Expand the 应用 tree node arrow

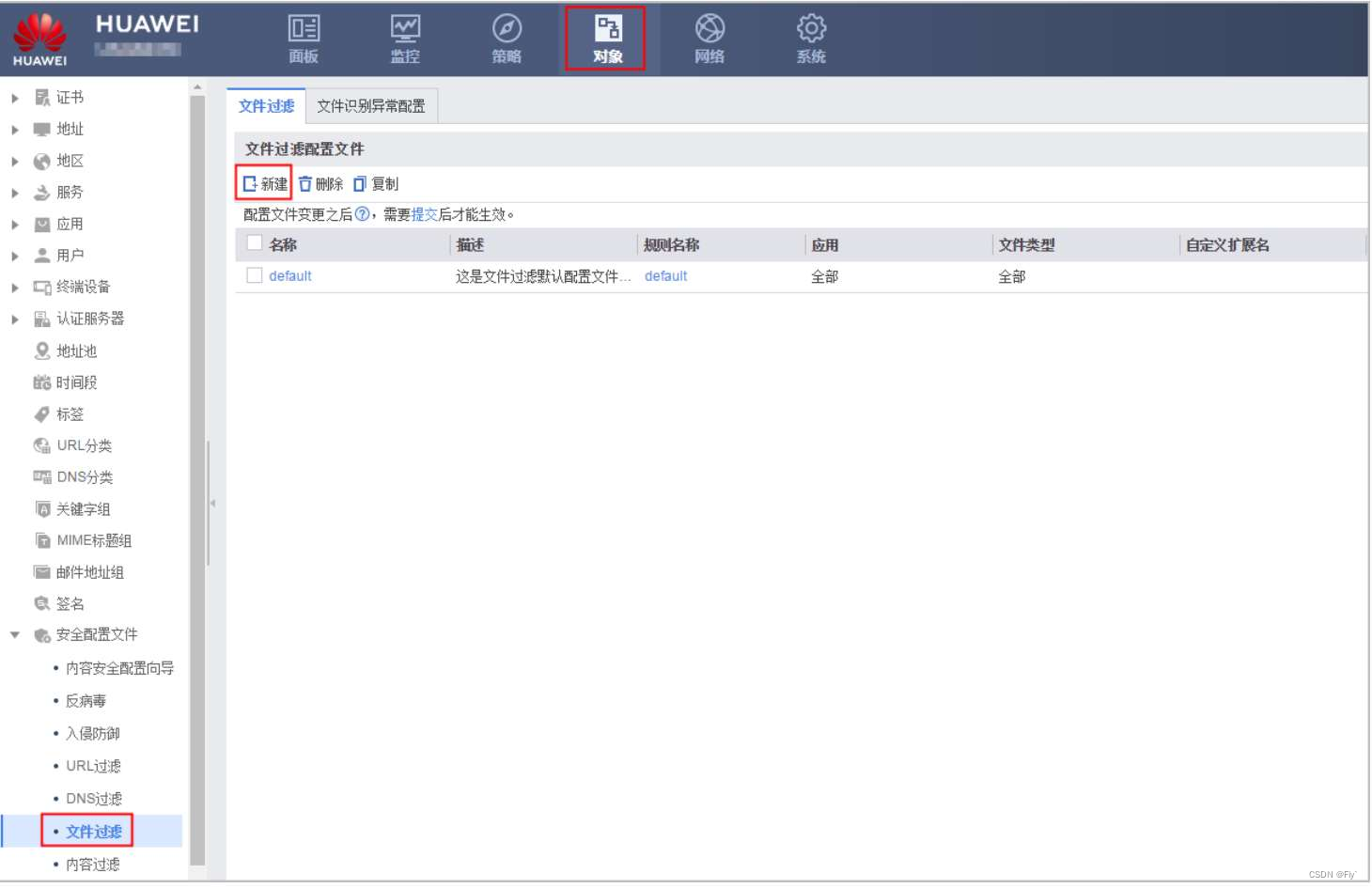click(15, 225)
